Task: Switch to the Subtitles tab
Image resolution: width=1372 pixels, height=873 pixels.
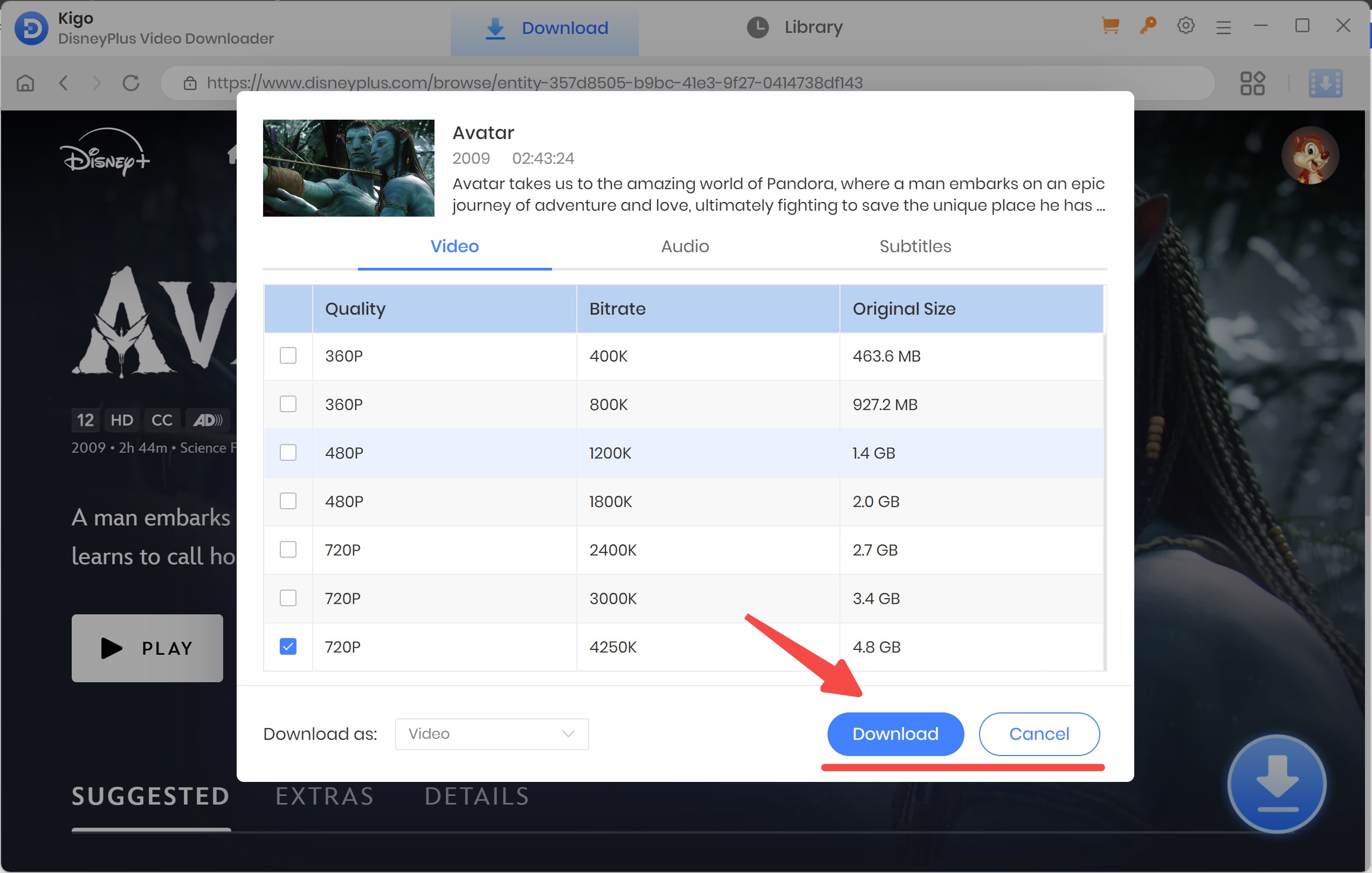Action: pos(915,246)
